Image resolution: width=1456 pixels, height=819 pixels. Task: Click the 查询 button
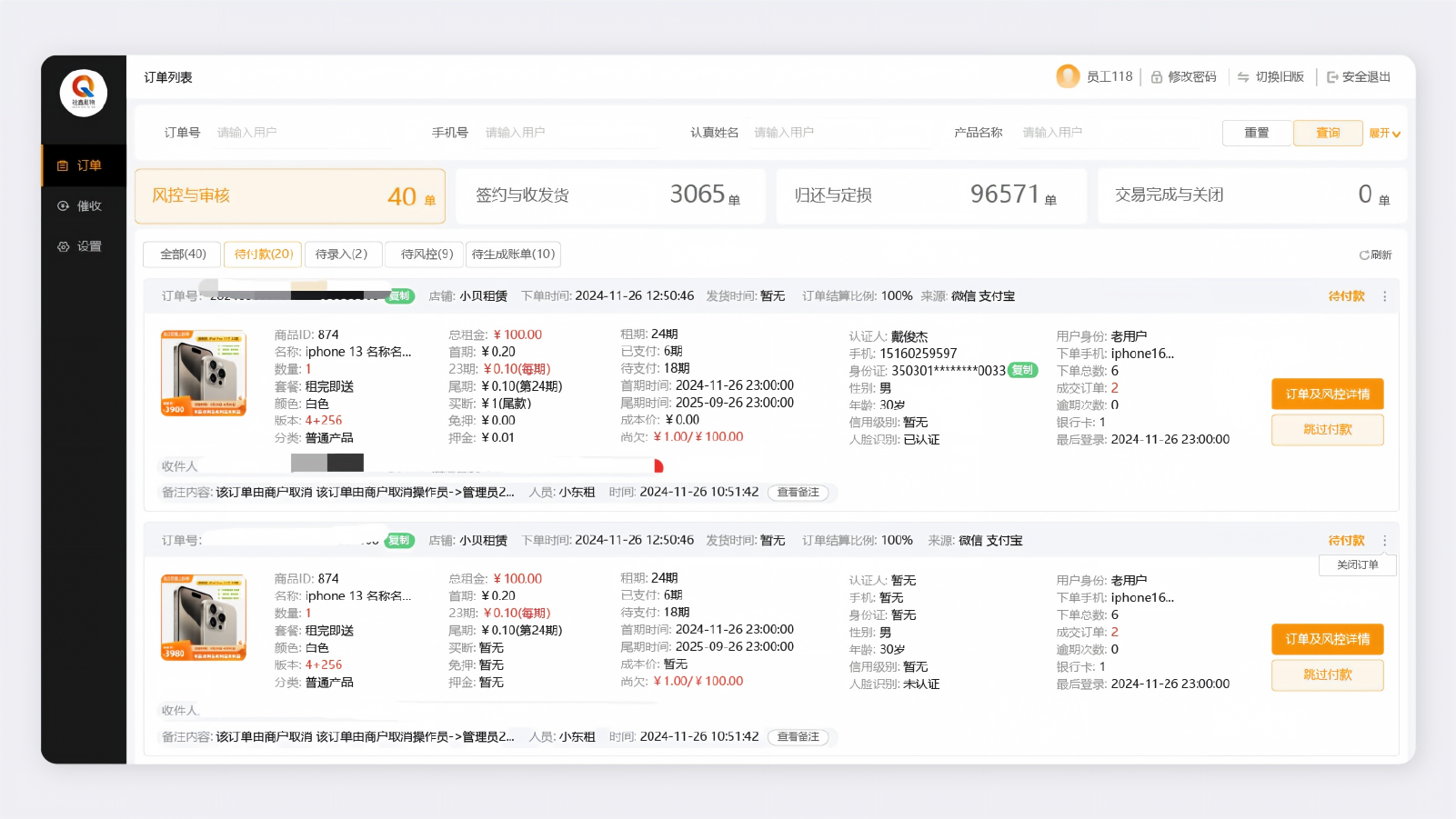tap(1328, 133)
